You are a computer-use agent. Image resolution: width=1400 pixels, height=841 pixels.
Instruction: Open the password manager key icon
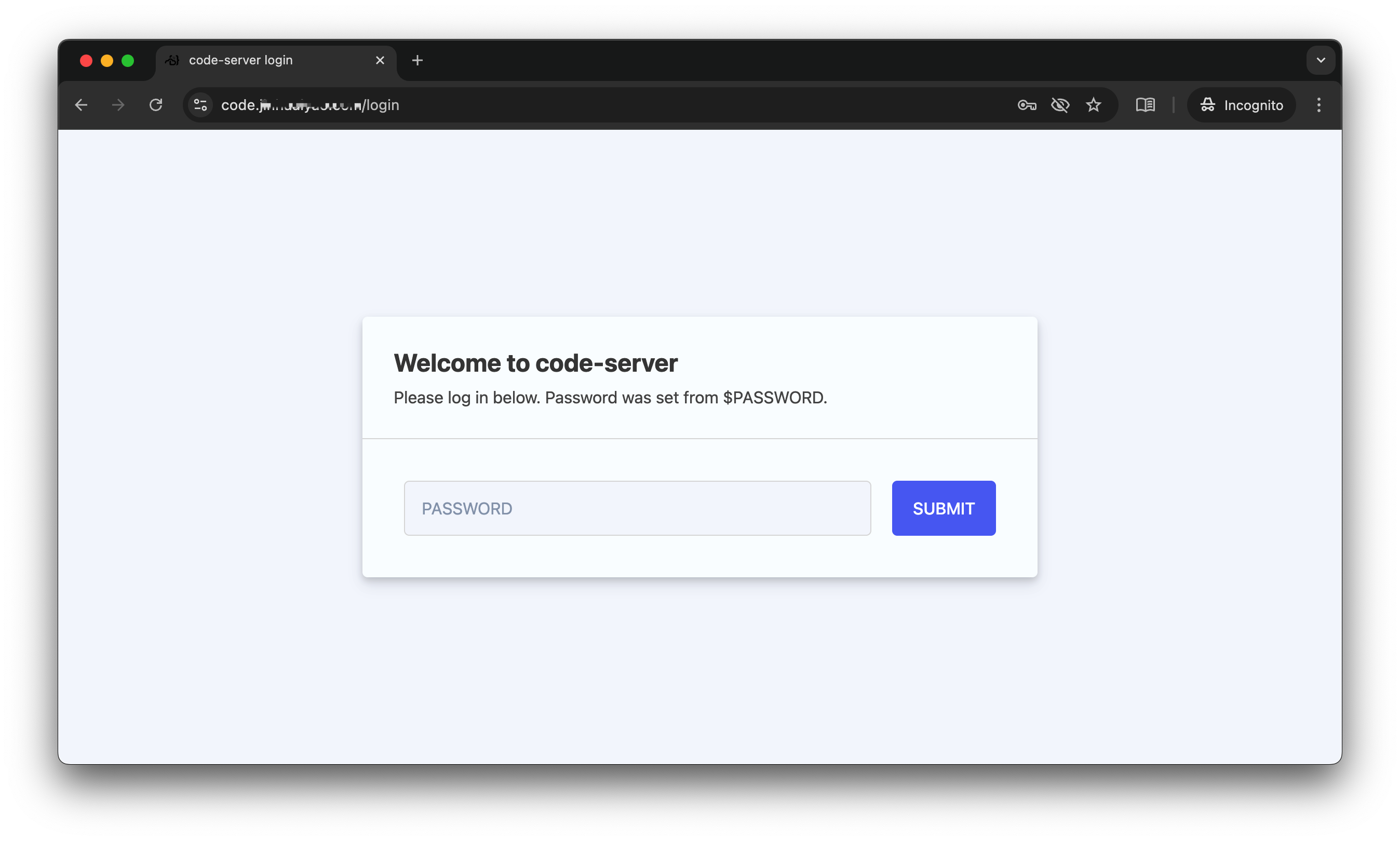click(1027, 105)
